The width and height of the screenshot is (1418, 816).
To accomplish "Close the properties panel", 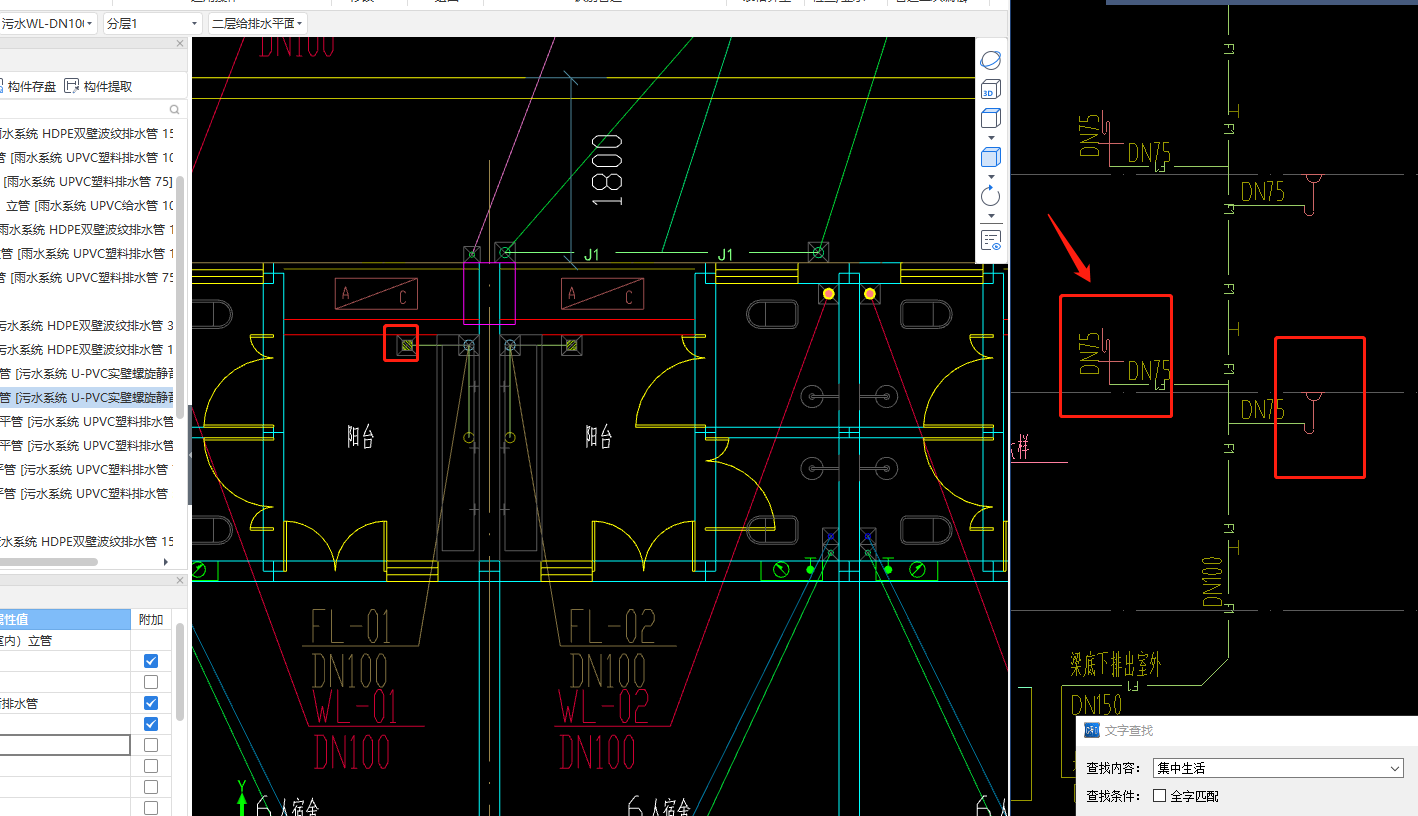I will point(180,580).
